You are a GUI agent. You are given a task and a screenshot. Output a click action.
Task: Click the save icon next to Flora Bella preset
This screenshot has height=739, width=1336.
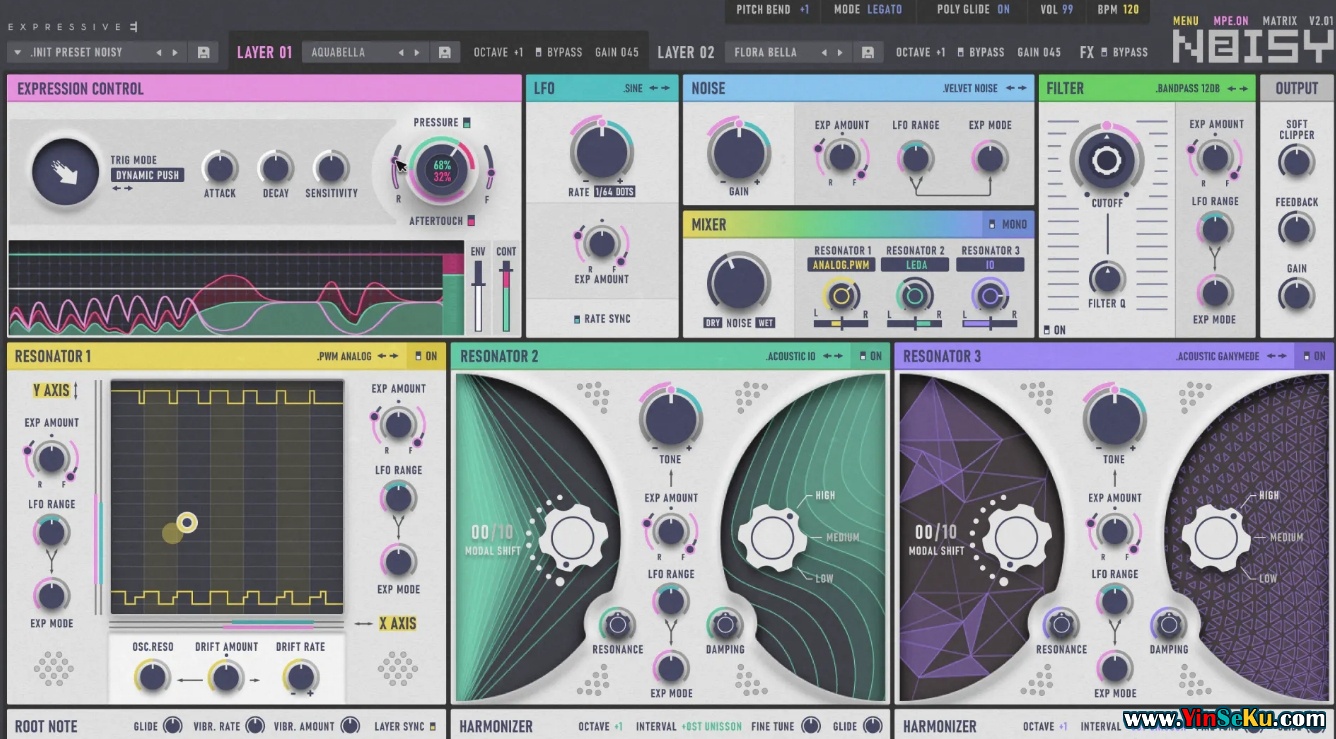[x=868, y=52]
